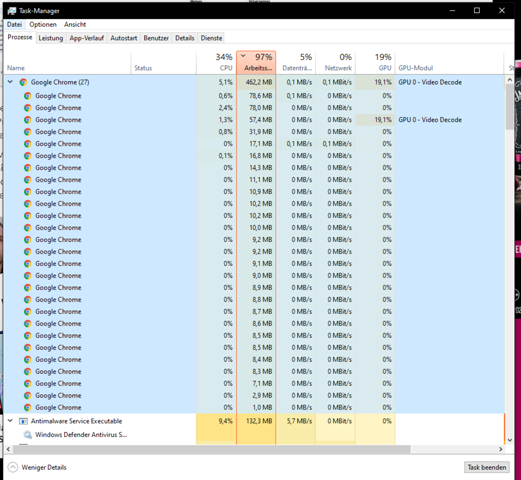Sort by the Datenträger column header
Image resolution: width=521 pixels, height=480 pixels.
coord(296,62)
